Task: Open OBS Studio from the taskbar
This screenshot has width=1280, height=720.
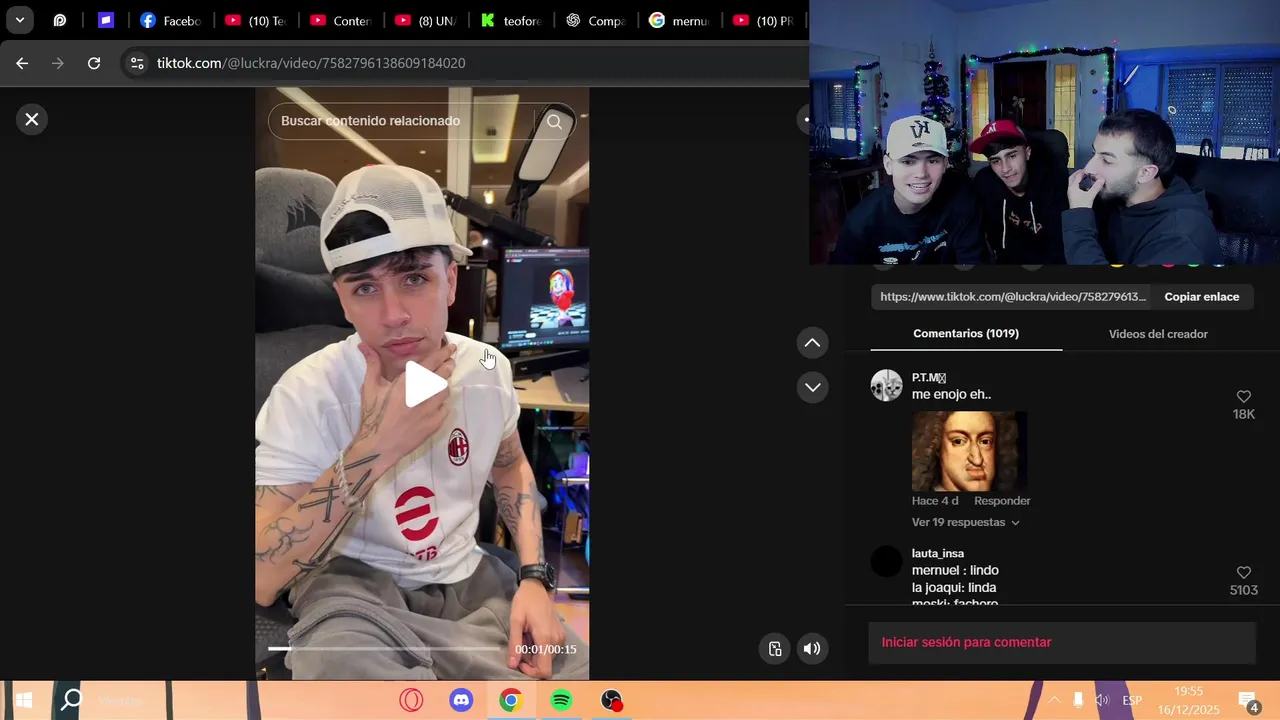Action: 611,701
